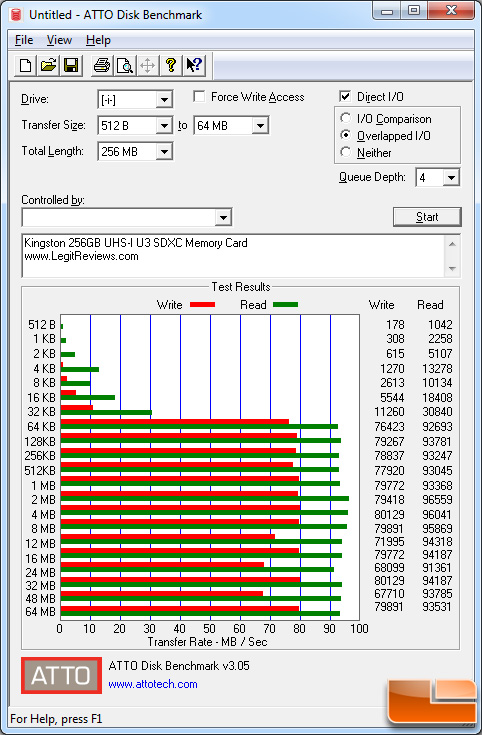This screenshot has width=482, height=735.
Task: Click the Start button
Action: coord(427,217)
